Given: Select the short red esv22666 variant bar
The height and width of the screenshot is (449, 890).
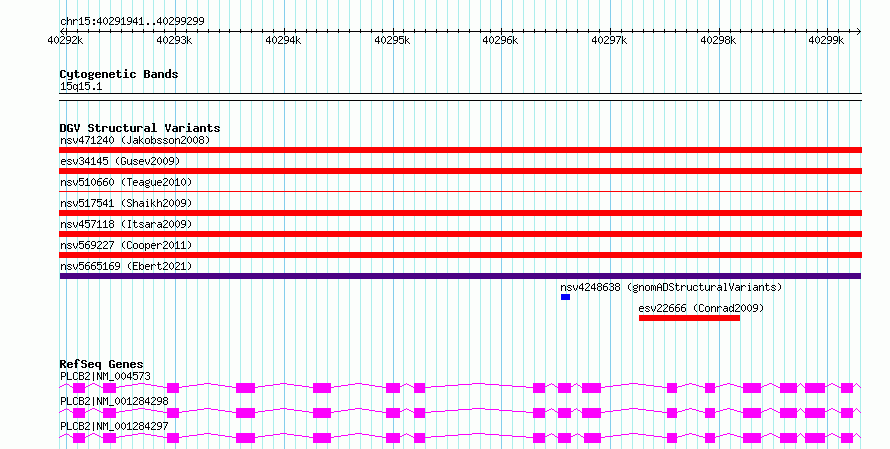Looking at the screenshot, I should tap(689, 318).
